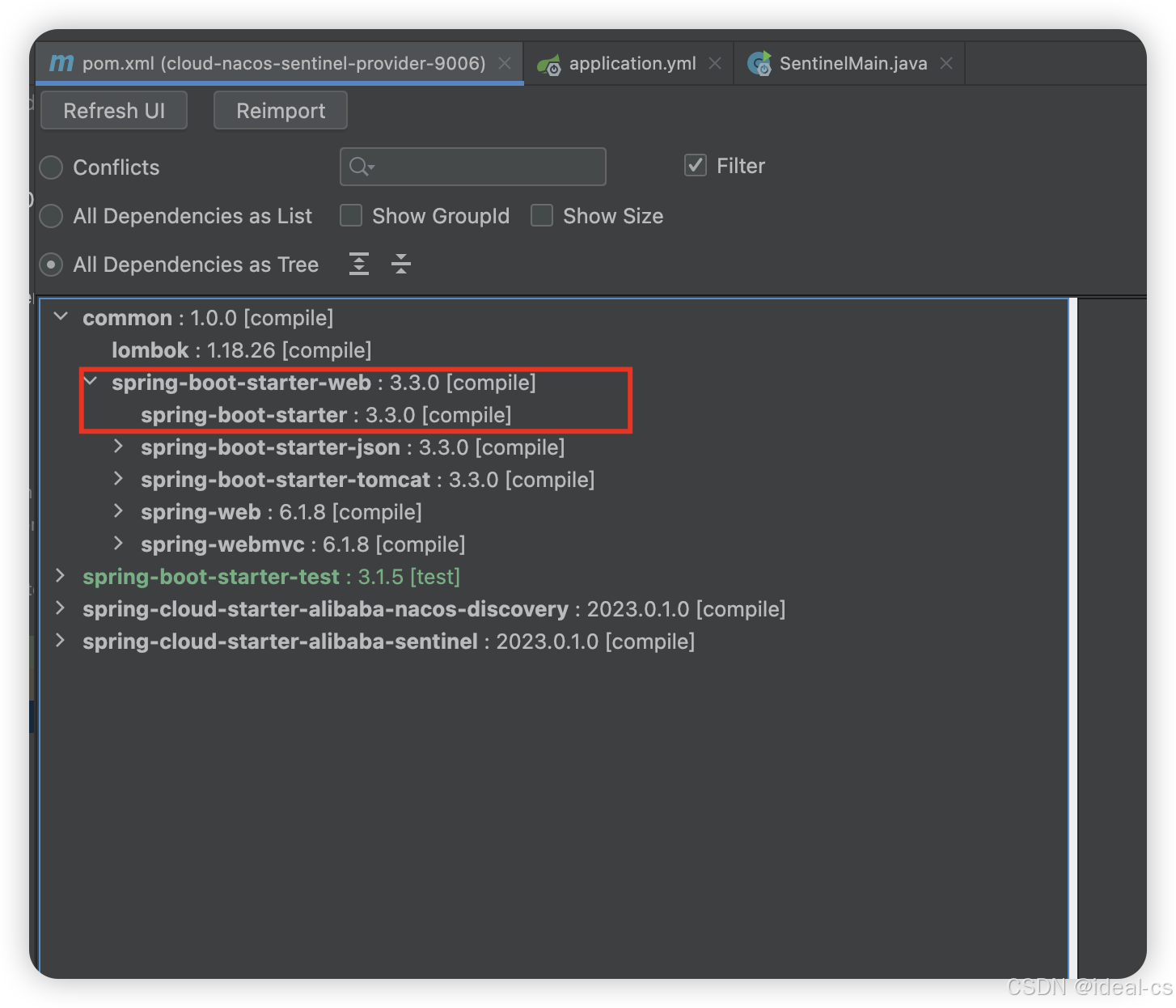This screenshot has width=1176, height=1008.
Task: Select spring-boot-starter-tomcat row text
Action: coord(368,480)
